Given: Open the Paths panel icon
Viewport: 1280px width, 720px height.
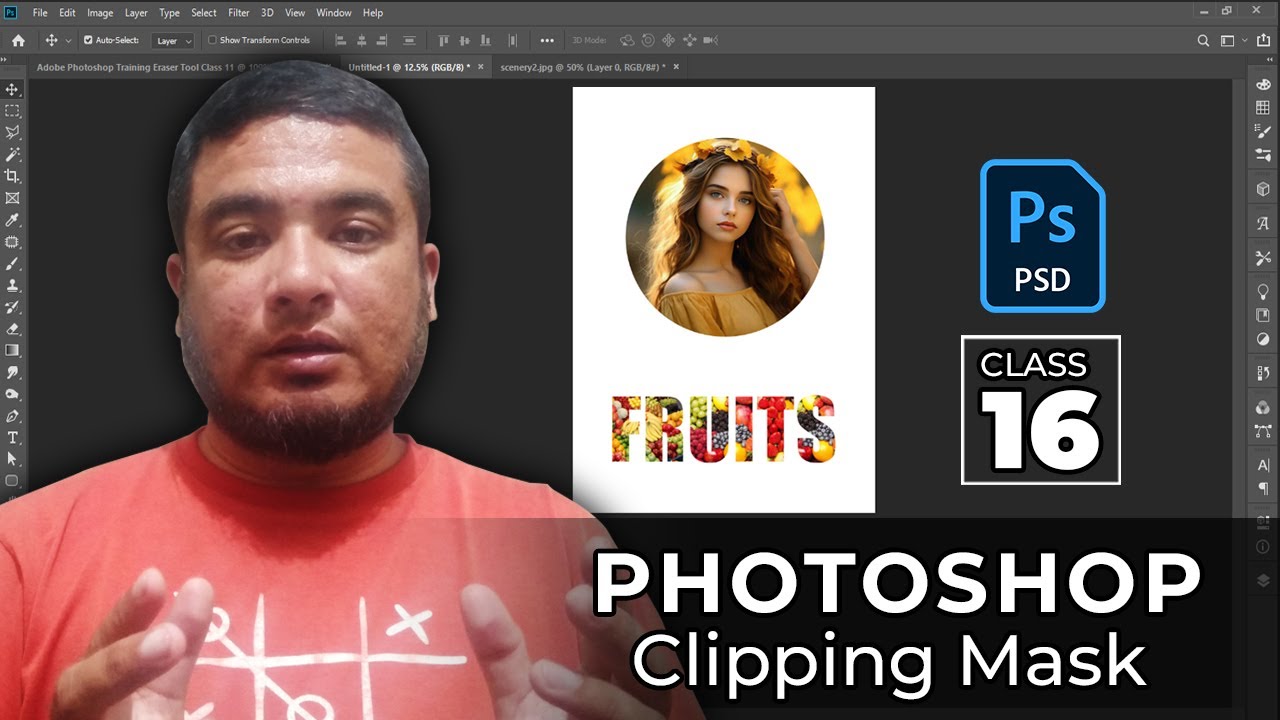Looking at the screenshot, I should (x=1263, y=431).
